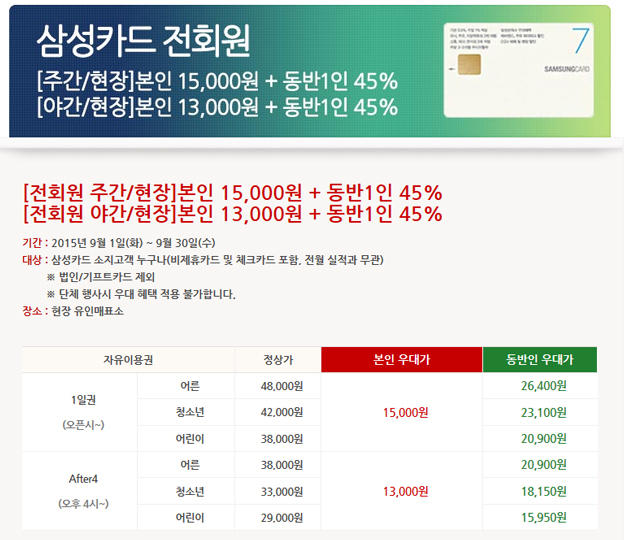Select period text "2015년 9월 1일(화) ~ 9월 30일(수)"
Viewport: 627px width, 540px height.
coord(133,243)
